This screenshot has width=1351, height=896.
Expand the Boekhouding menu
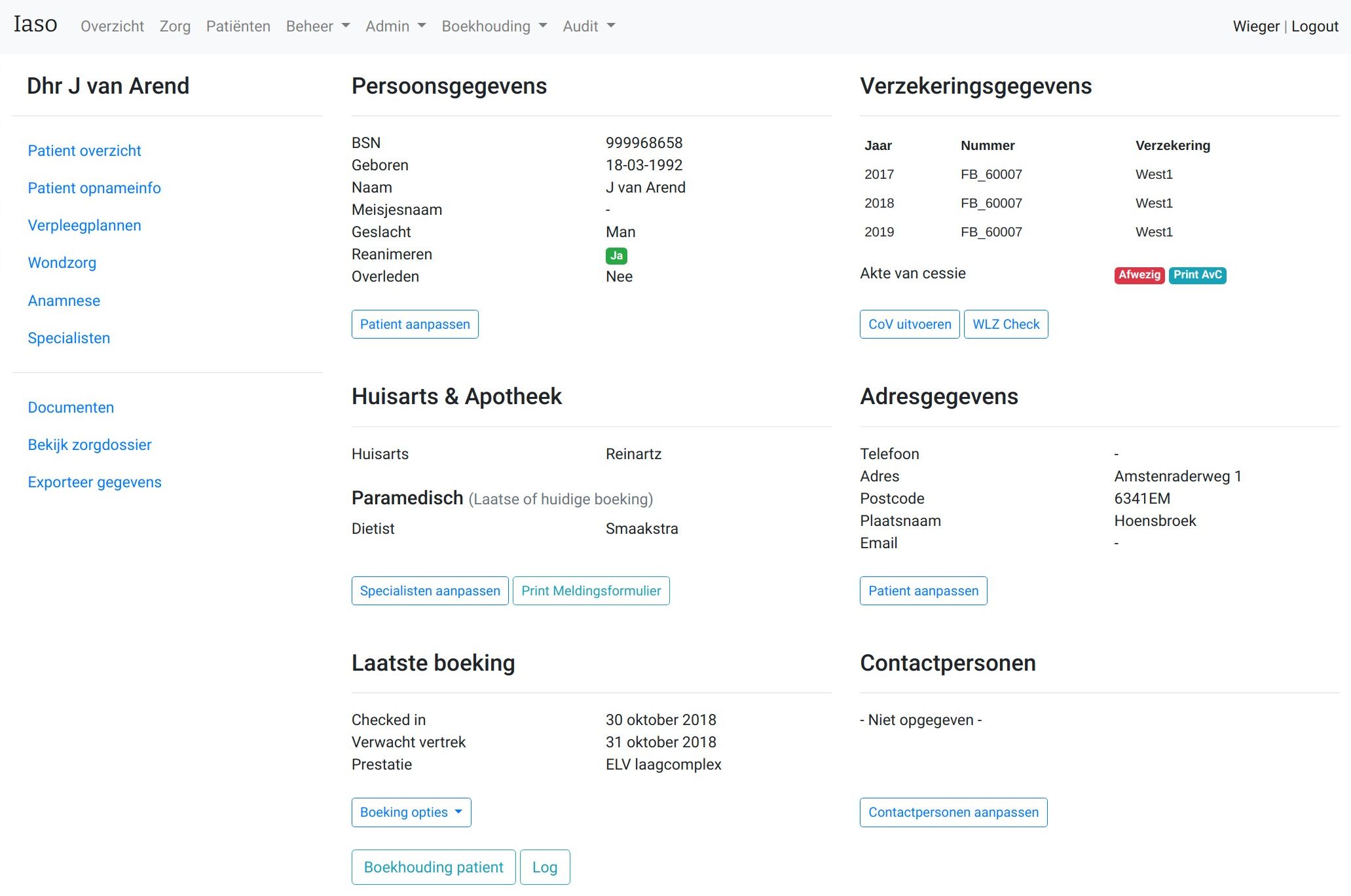tap(494, 26)
